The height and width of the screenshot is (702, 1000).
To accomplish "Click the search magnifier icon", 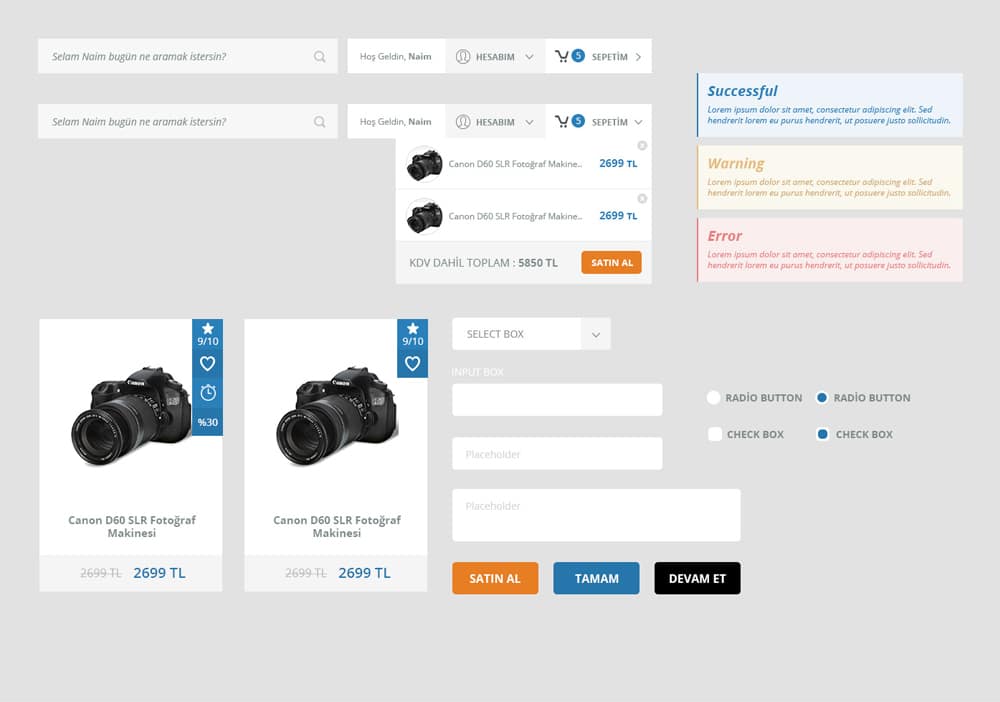I will pyautogui.click(x=320, y=56).
